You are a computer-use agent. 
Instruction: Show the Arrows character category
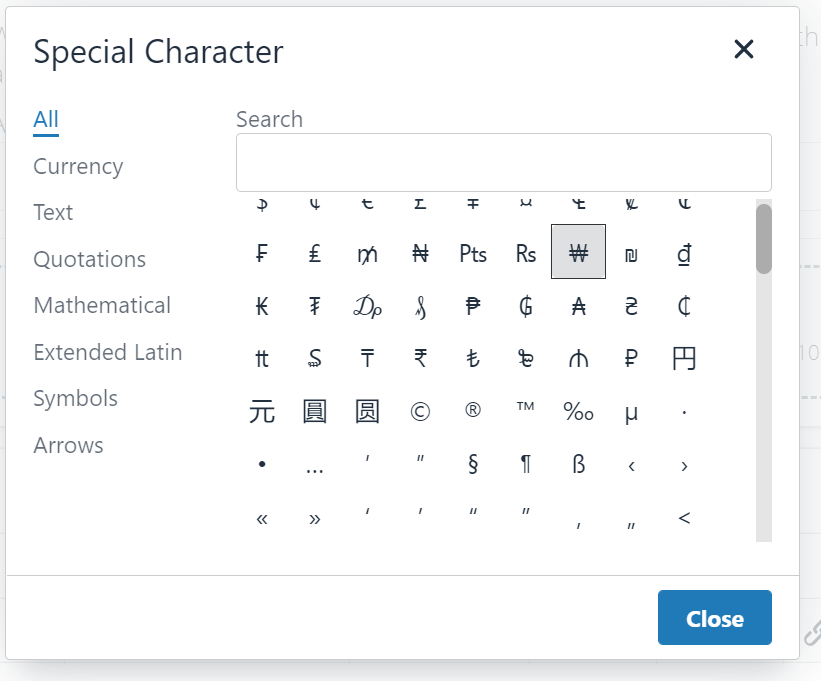tap(68, 445)
